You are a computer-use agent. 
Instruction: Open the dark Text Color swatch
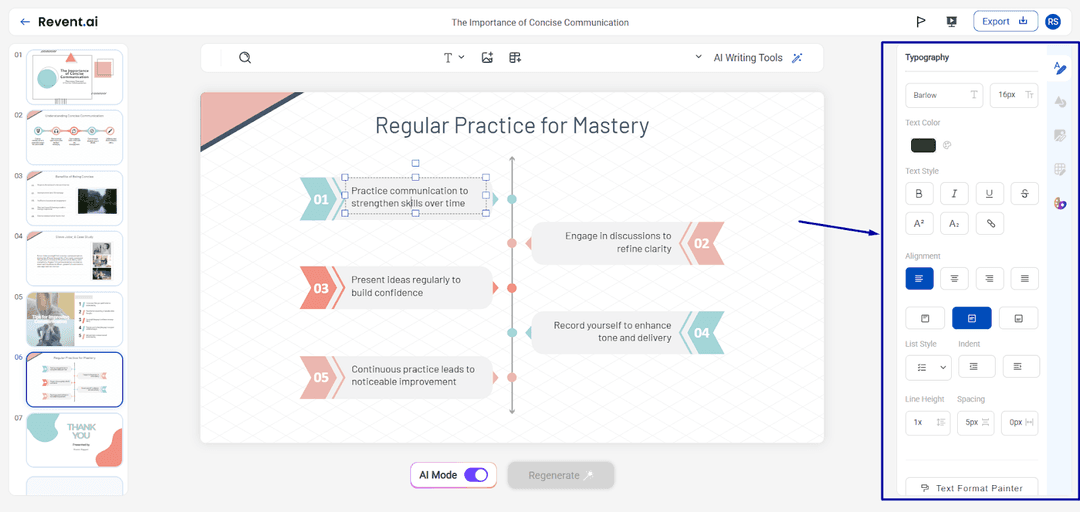pyautogui.click(x=923, y=145)
